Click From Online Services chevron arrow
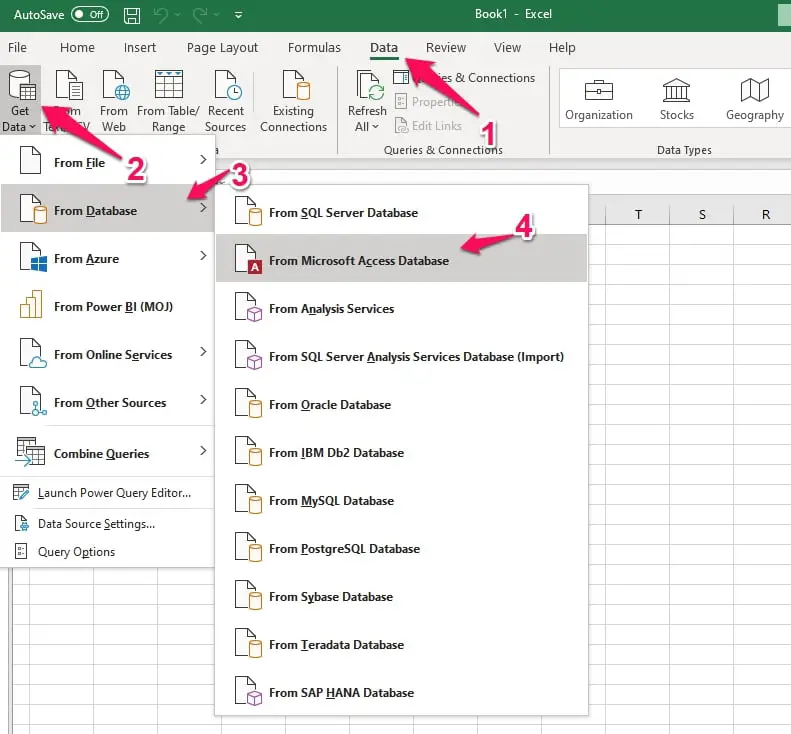Image resolution: width=791 pixels, height=734 pixels. coord(203,352)
